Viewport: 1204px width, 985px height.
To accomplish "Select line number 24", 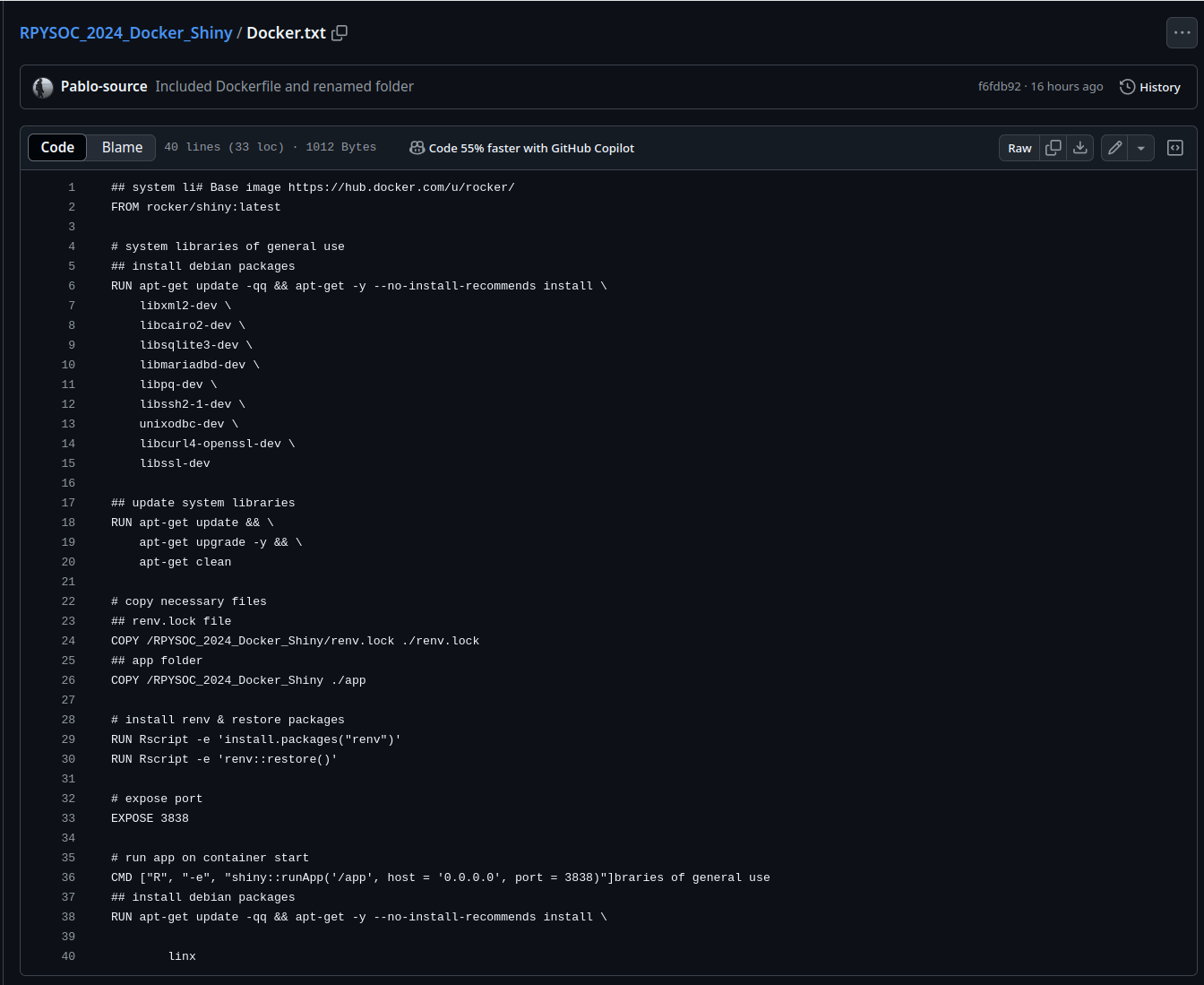I will (68, 641).
